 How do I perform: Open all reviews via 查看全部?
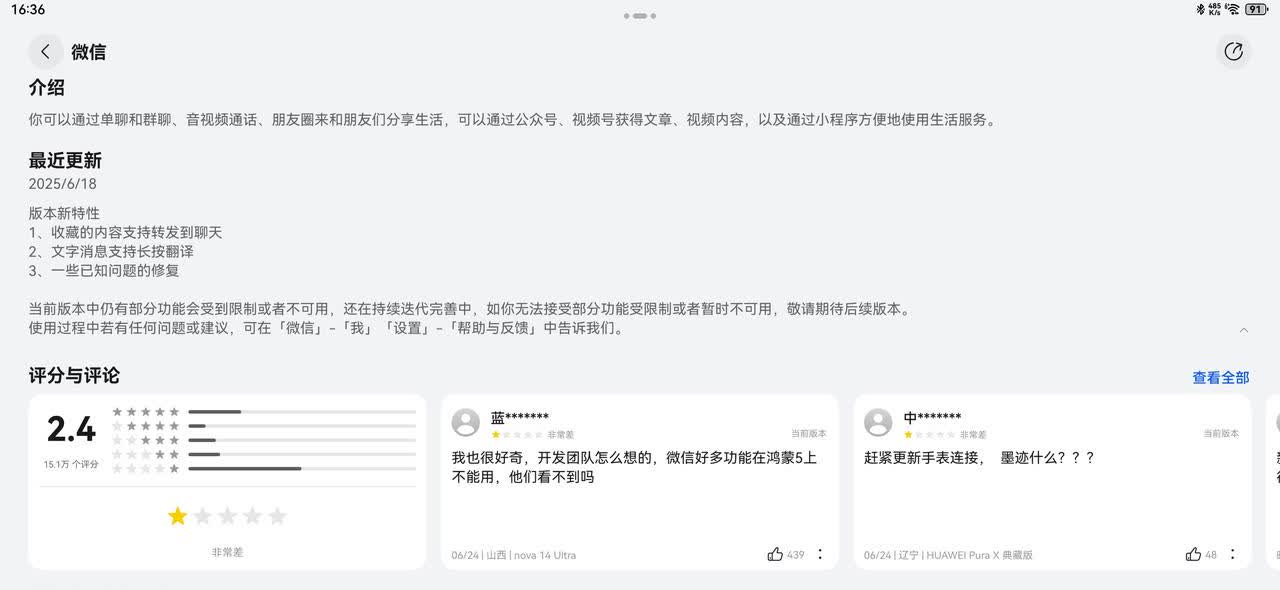coord(1220,378)
